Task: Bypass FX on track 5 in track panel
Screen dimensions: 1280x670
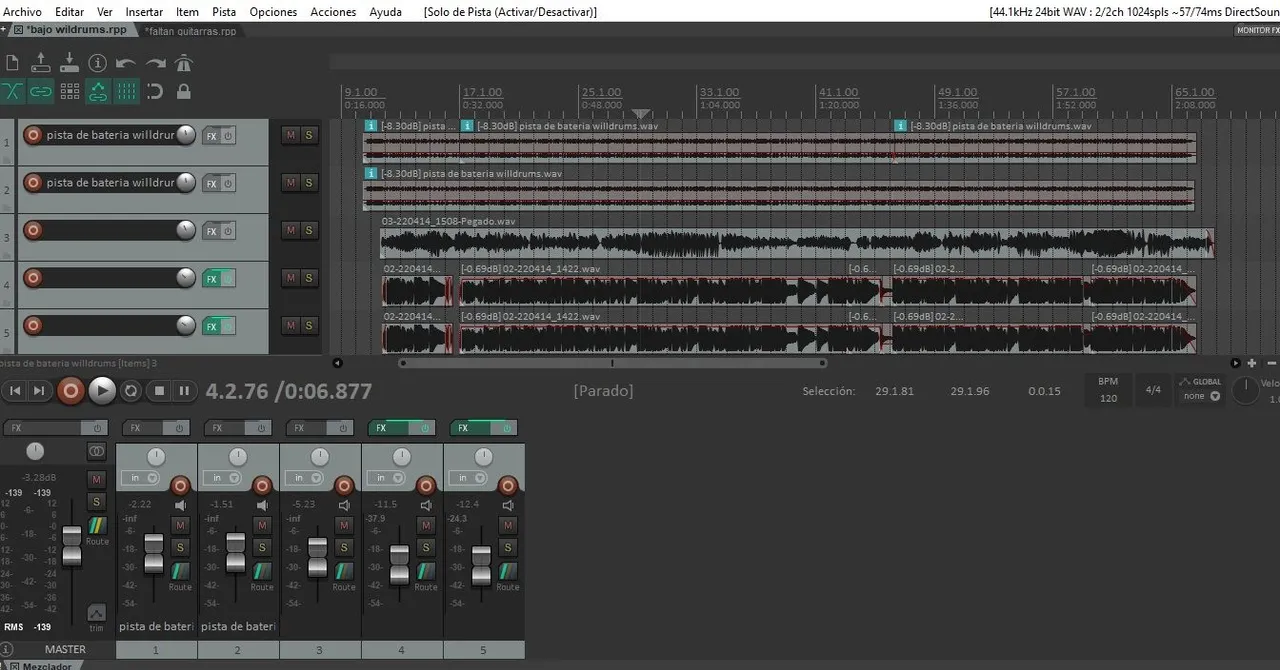Action: pyautogui.click(x=228, y=326)
